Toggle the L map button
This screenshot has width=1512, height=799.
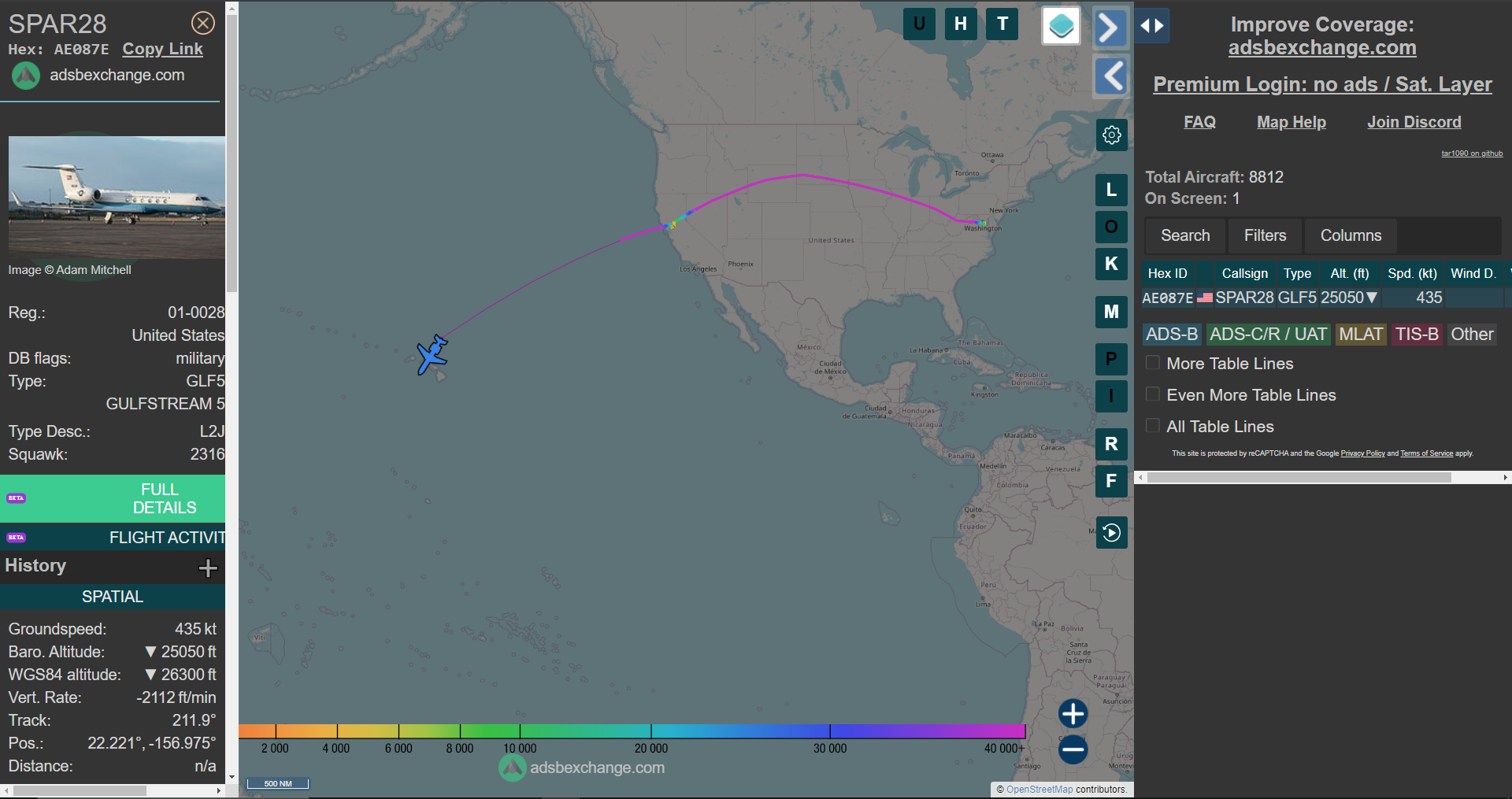1111,190
